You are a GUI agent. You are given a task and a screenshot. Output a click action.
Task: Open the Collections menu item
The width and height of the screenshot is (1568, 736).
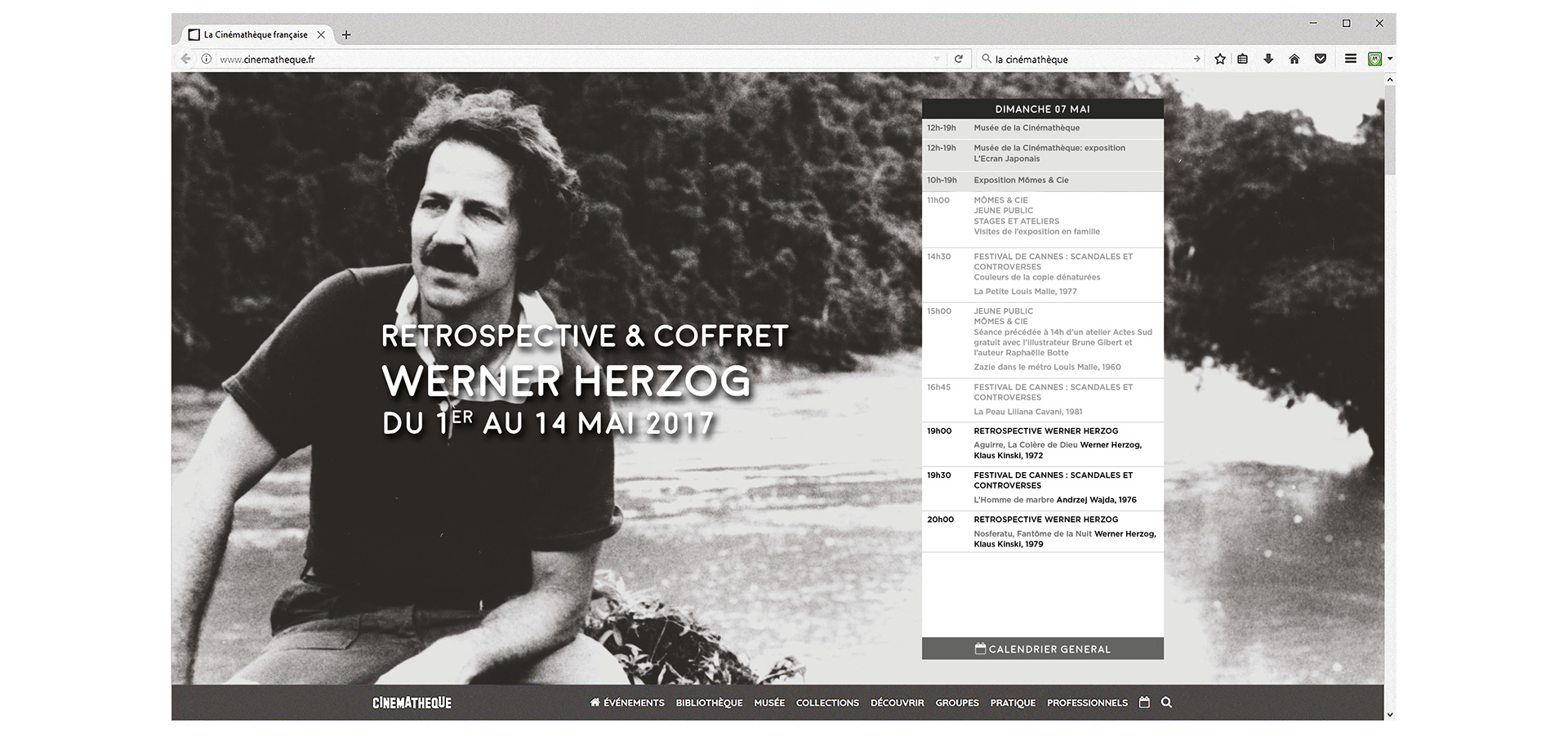[827, 703]
